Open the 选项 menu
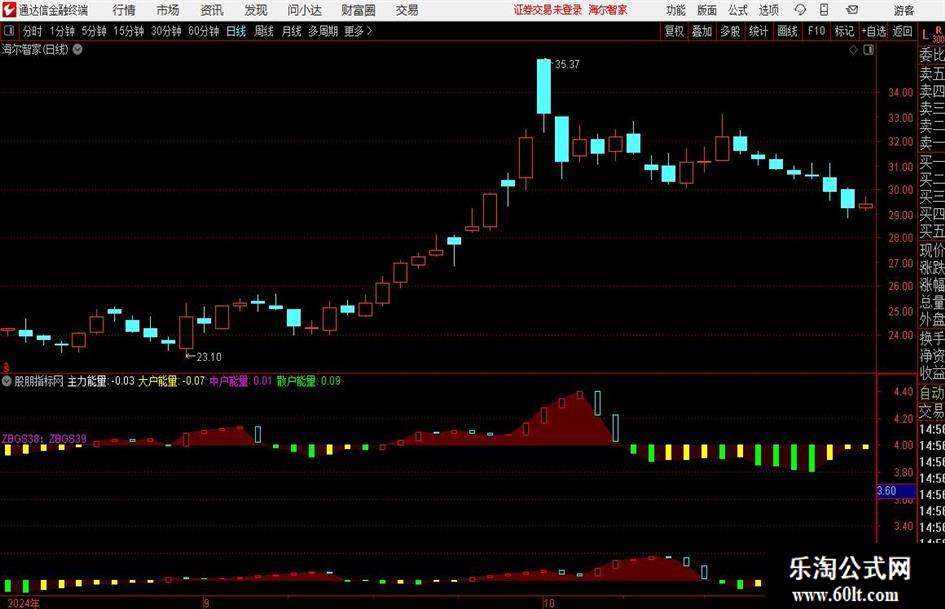The height and width of the screenshot is (609, 945). [x=768, y=10]
